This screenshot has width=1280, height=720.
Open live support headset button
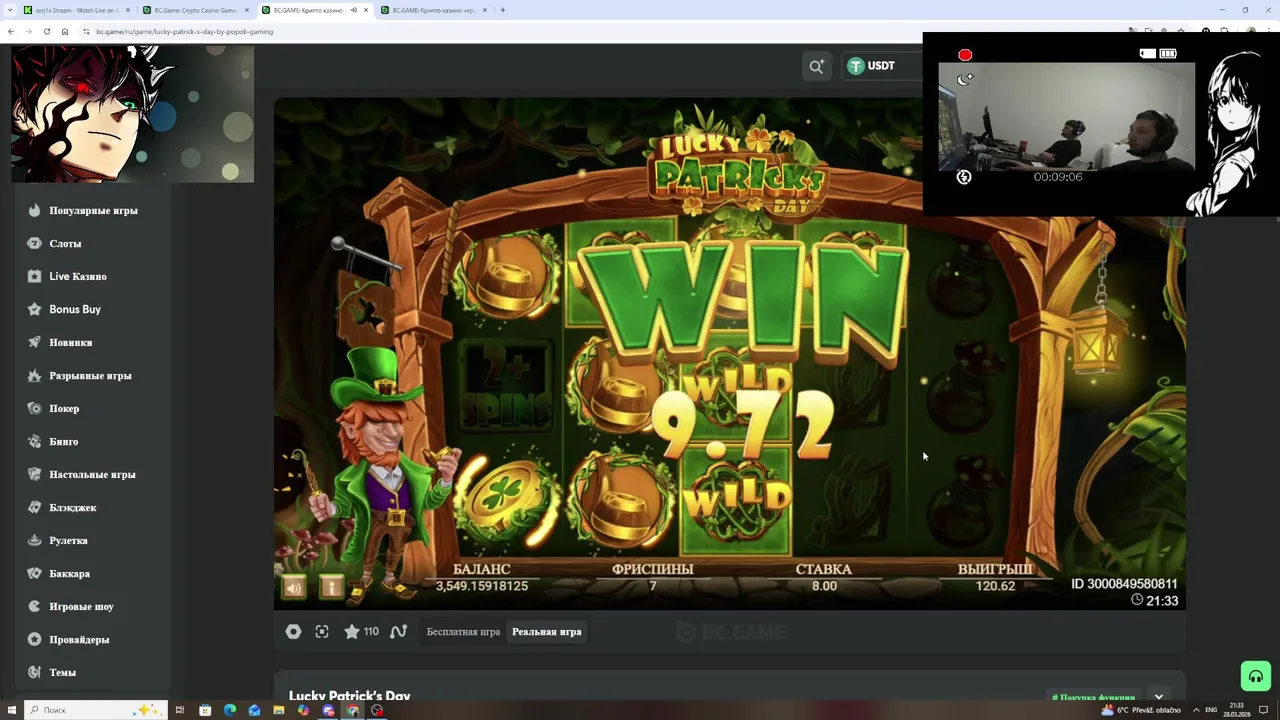[x=1256, y=676]
